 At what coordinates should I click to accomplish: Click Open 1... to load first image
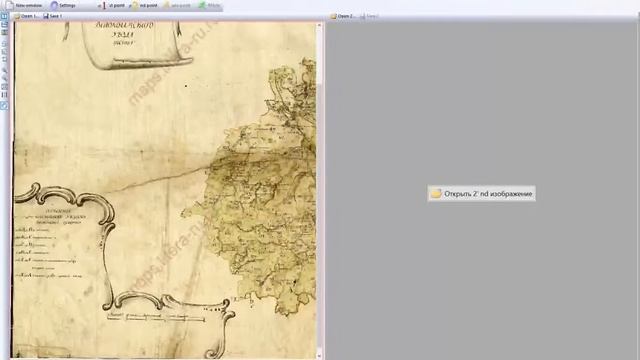click(x=26, y=16)
